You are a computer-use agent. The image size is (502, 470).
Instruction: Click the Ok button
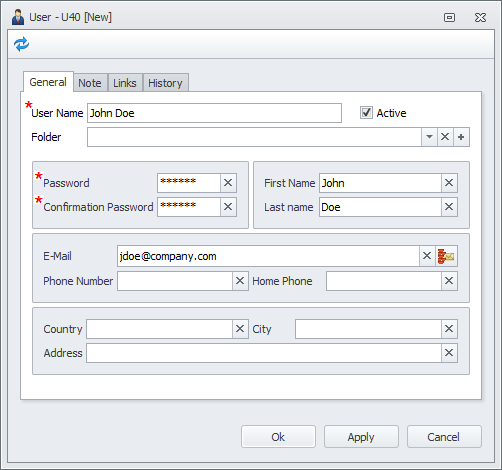tap(278, 437)
